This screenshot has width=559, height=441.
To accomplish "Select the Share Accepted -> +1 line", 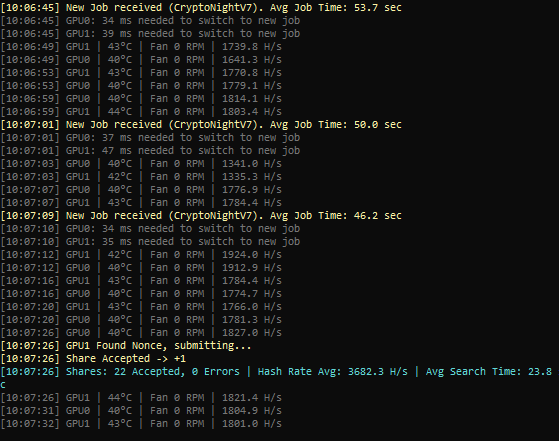I will [93, 359].
